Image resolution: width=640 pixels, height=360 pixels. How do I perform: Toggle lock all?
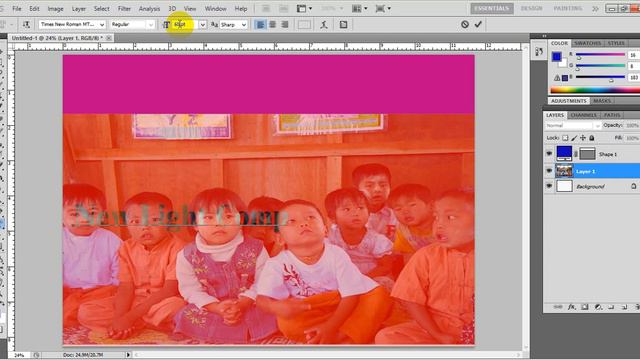(591, 138)
